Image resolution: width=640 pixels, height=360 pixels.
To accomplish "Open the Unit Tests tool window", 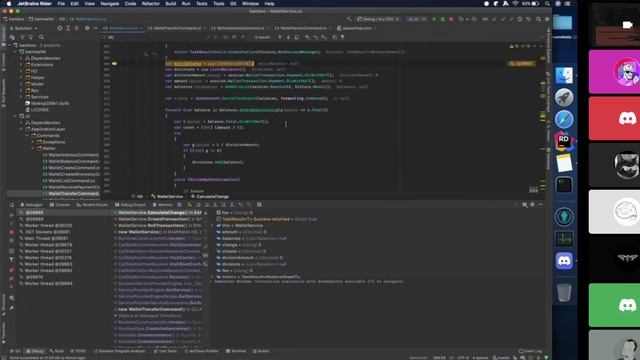I will [165, 351].
